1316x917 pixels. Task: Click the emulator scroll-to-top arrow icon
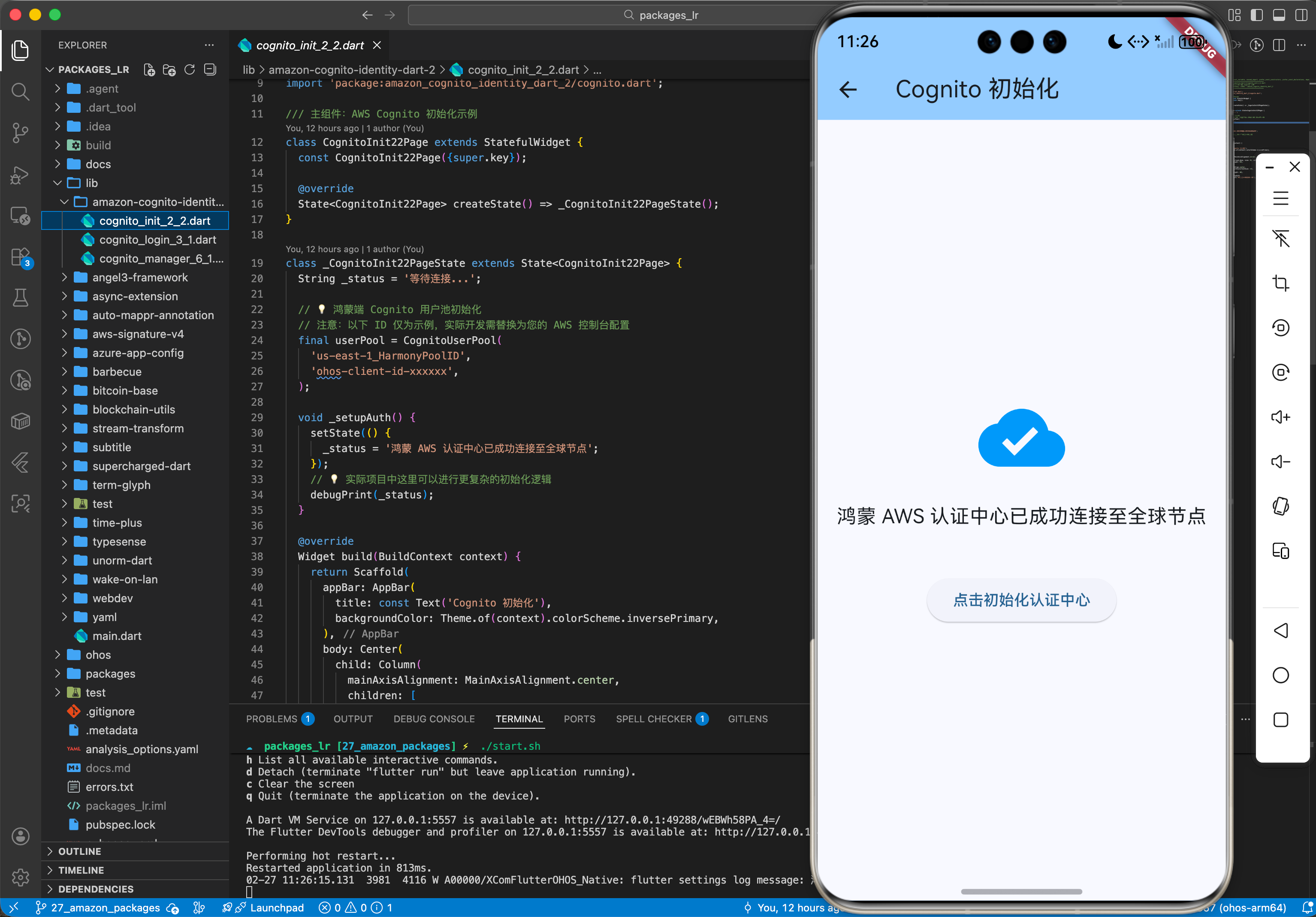click(1280, 238)
